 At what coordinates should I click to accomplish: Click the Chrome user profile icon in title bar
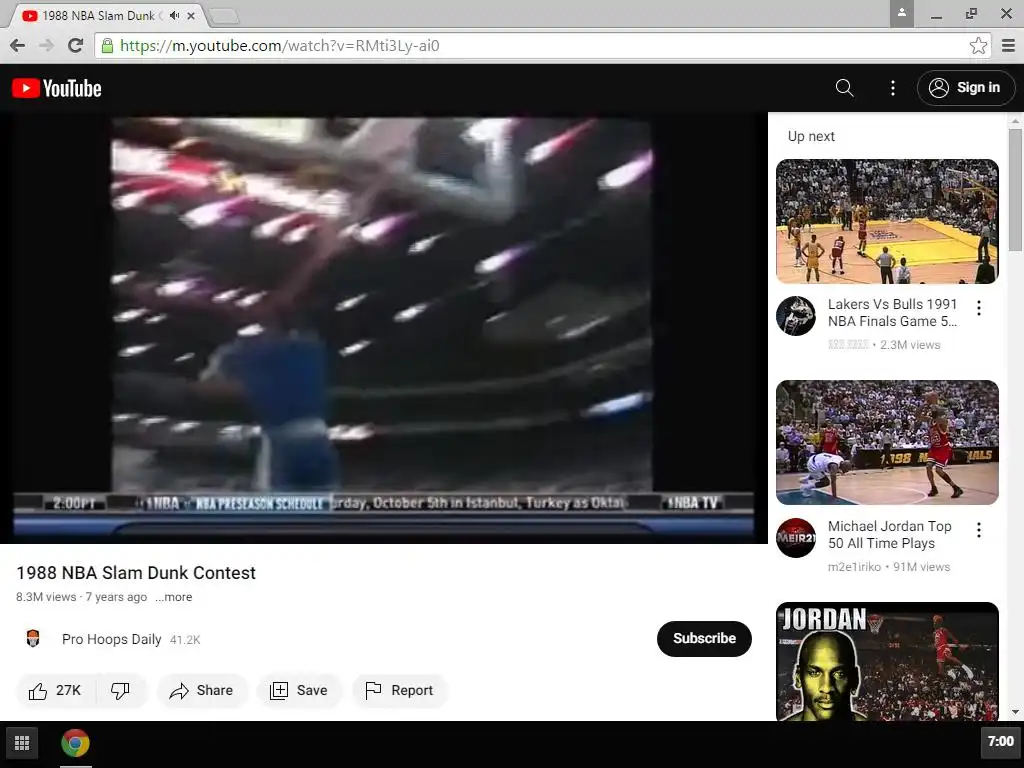[x=901, y=14]
